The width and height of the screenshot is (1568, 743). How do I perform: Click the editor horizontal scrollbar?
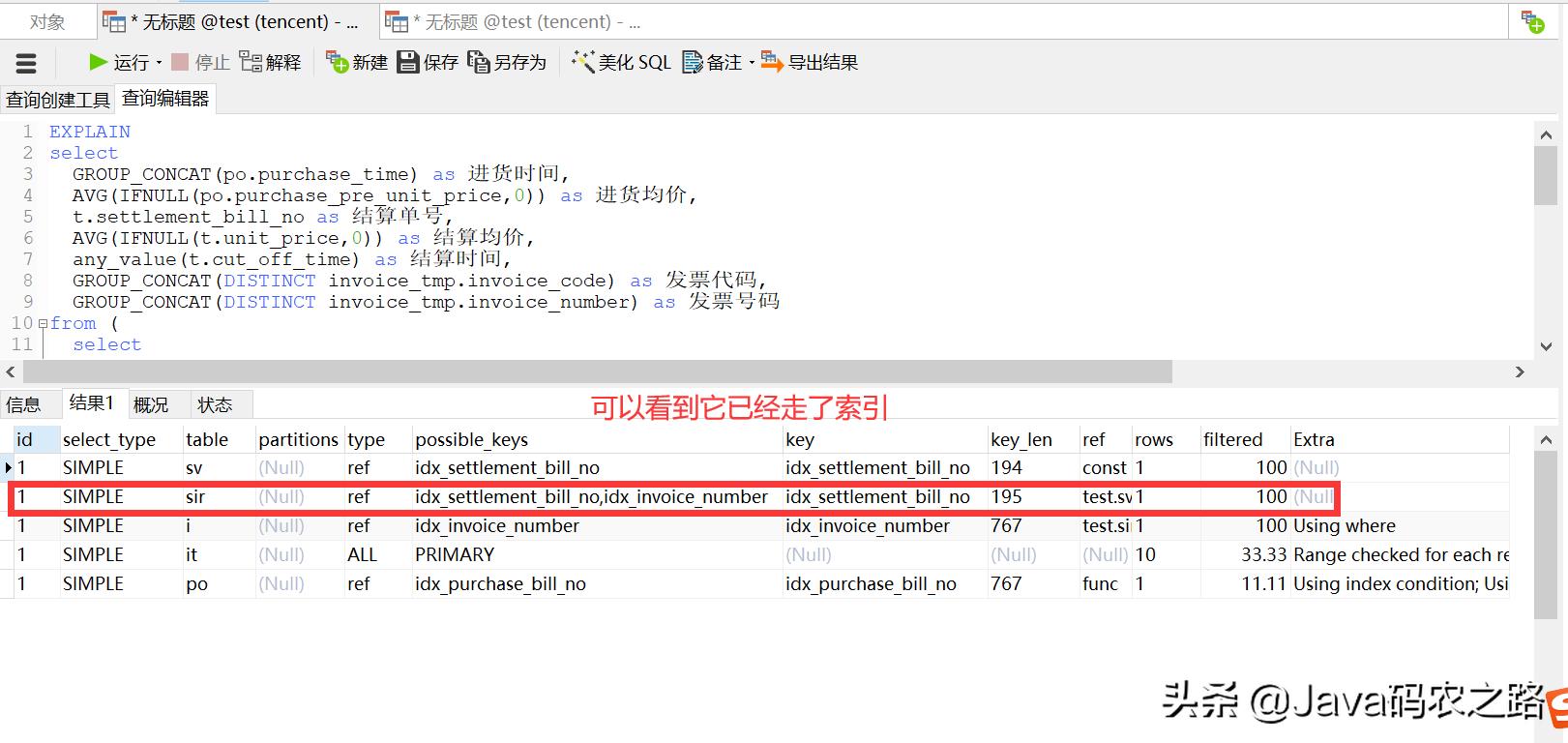[x=597, y=372]
